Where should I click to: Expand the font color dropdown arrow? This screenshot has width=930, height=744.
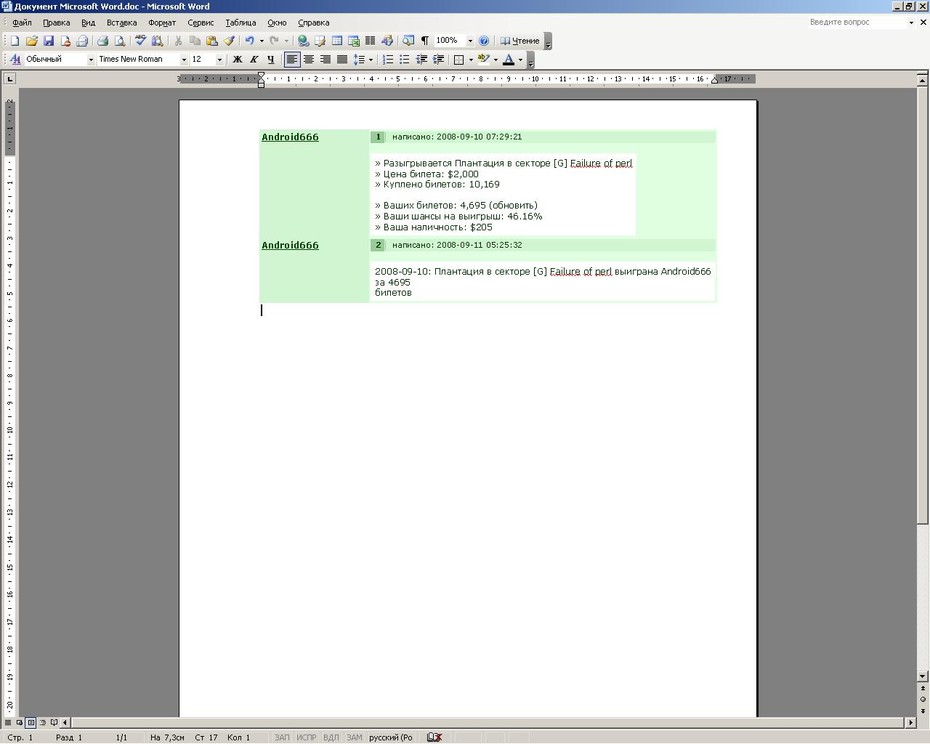point(520,59)
